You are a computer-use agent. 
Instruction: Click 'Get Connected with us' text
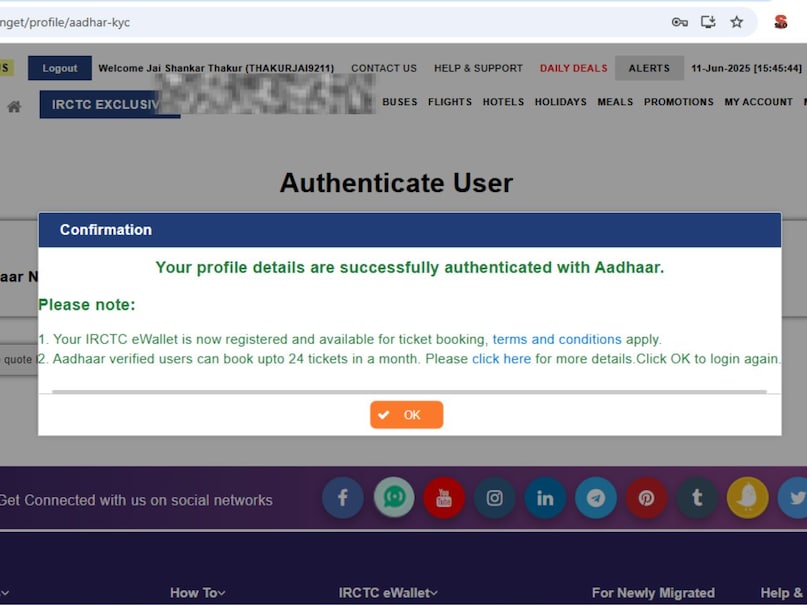tap(136, 500)
